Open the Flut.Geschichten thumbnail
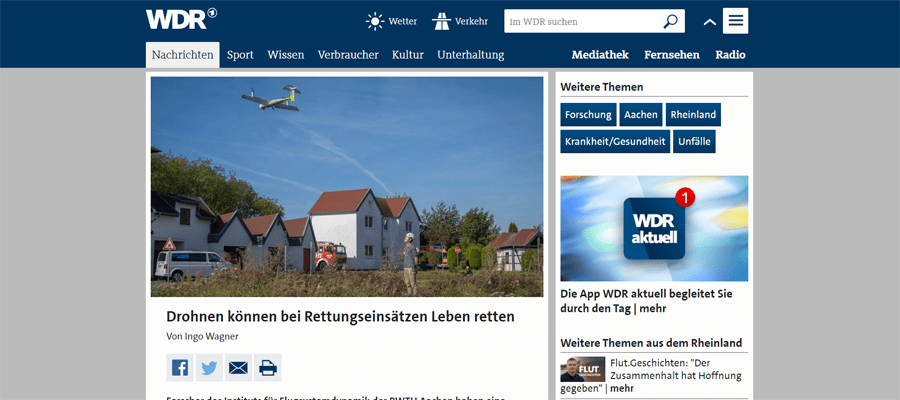 [583, 369]
